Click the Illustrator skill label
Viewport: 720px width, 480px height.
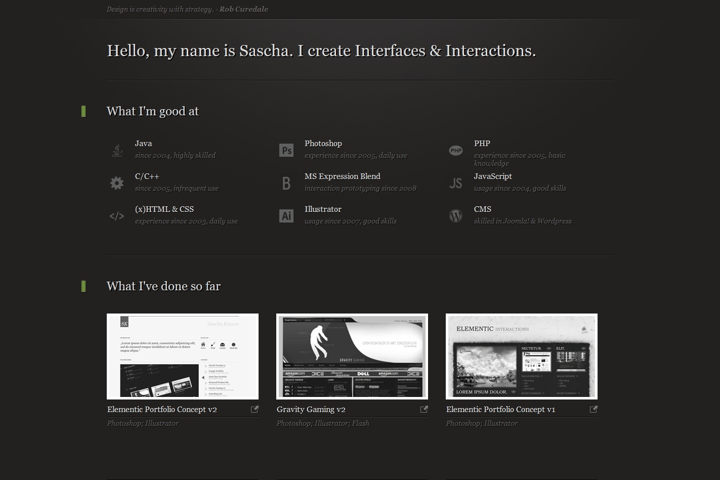(x=323, y=209)
